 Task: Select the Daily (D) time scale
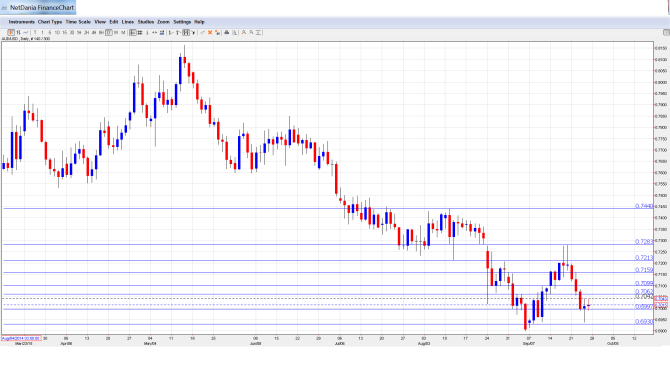tap(109, 32)
